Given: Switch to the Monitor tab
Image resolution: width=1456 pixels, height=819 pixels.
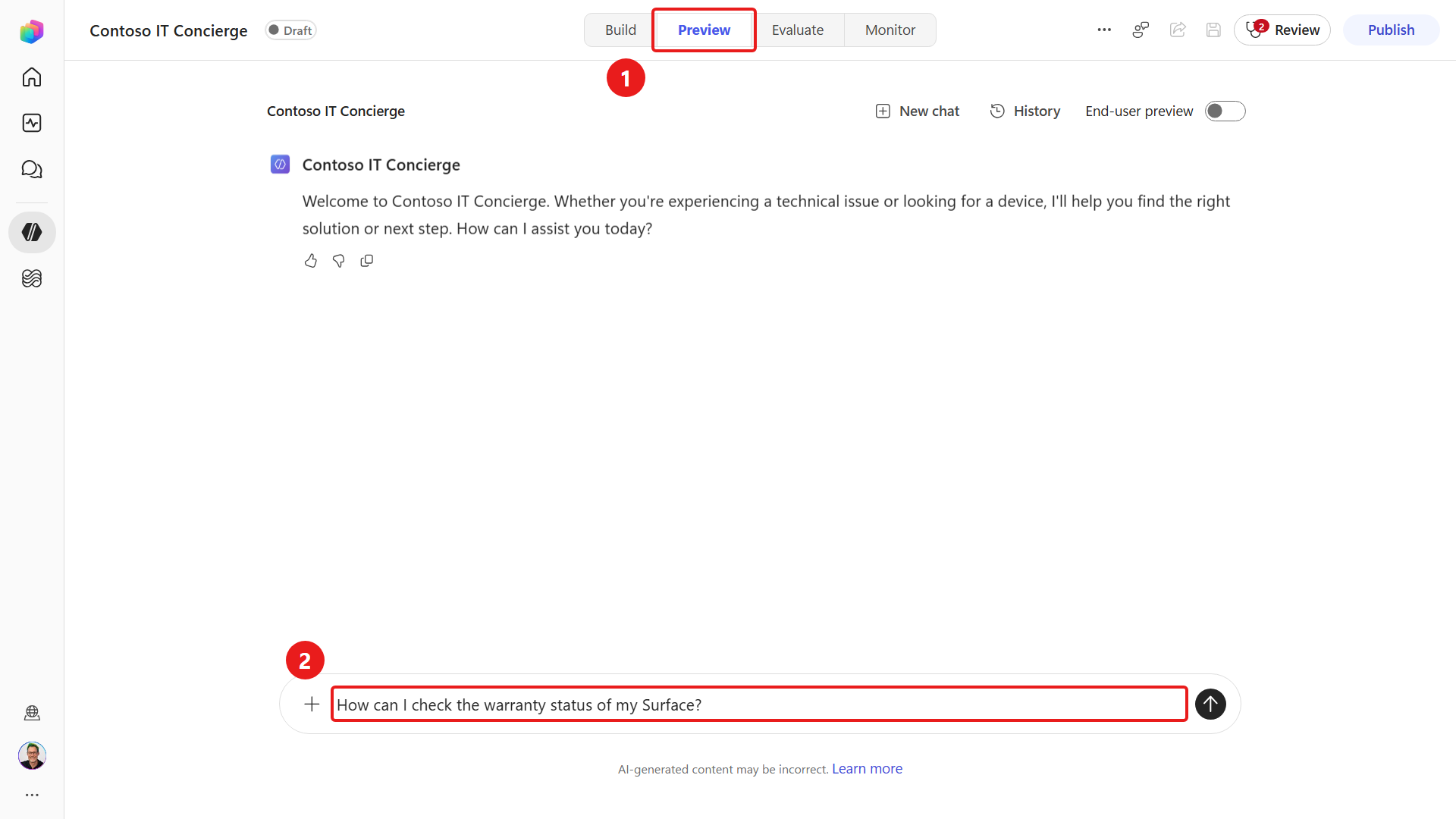Looking at the screenshot, I should pos(890,30).
